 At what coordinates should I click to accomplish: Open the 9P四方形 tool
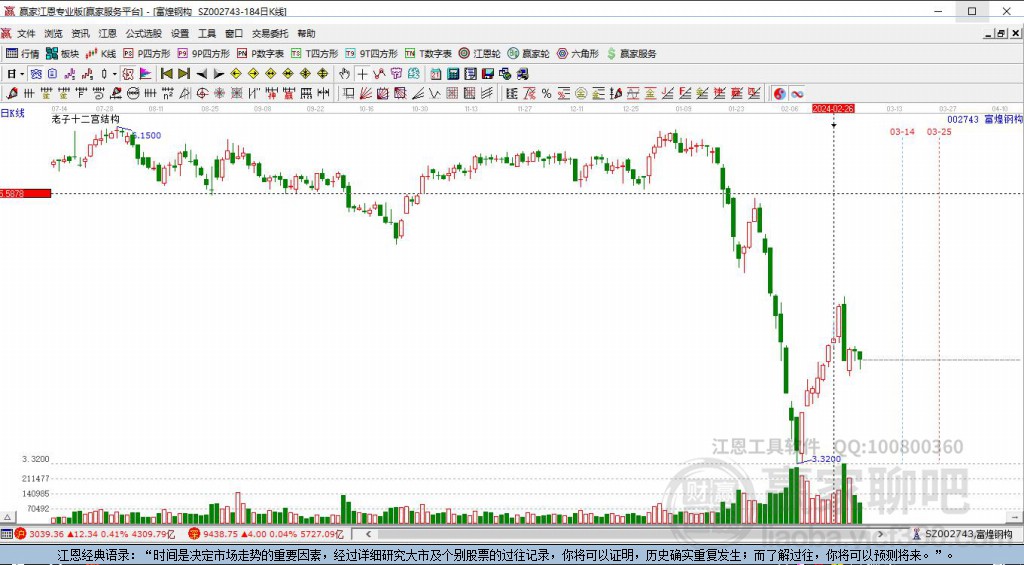tap(204, 54)
